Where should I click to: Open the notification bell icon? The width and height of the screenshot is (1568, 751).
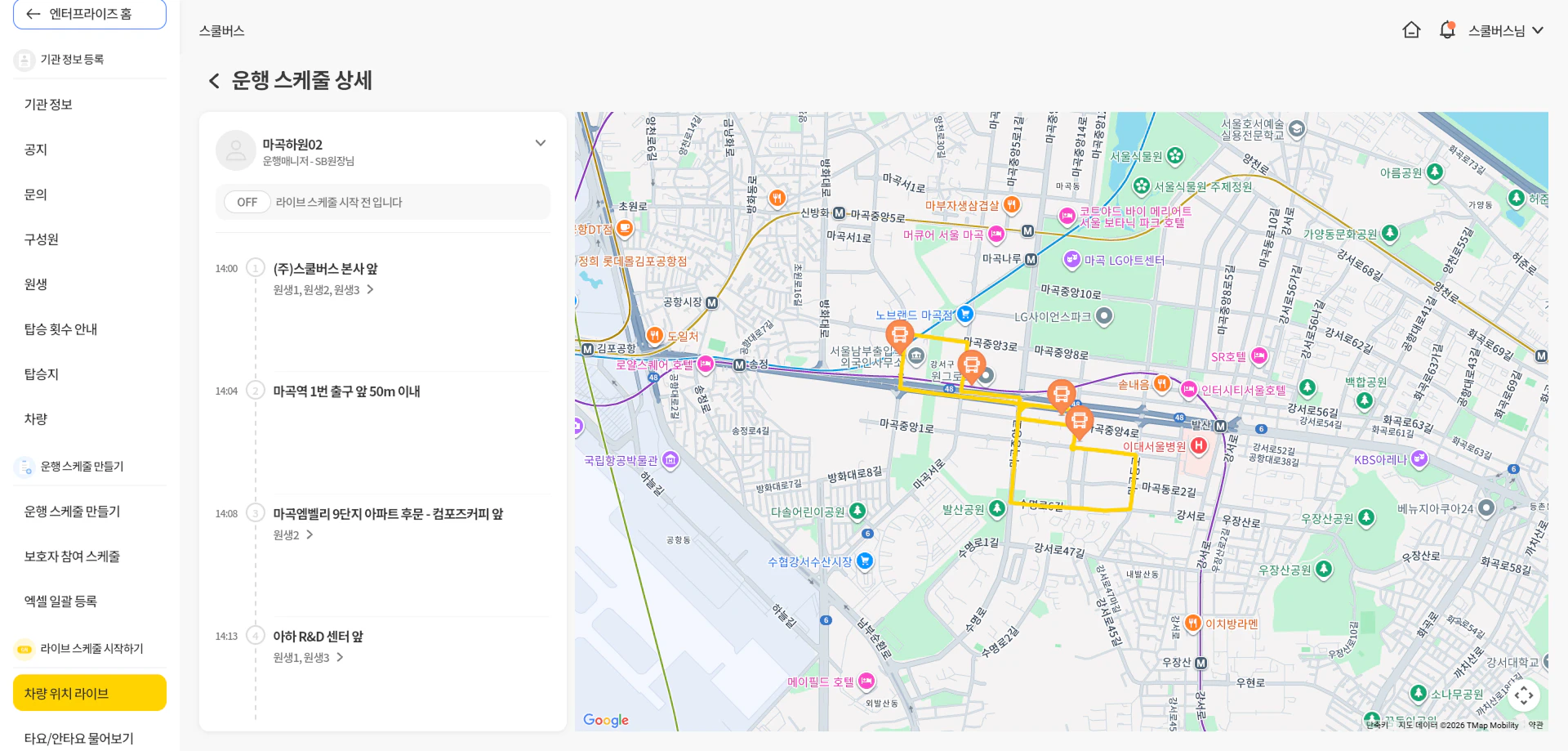tap(1447, 30)
